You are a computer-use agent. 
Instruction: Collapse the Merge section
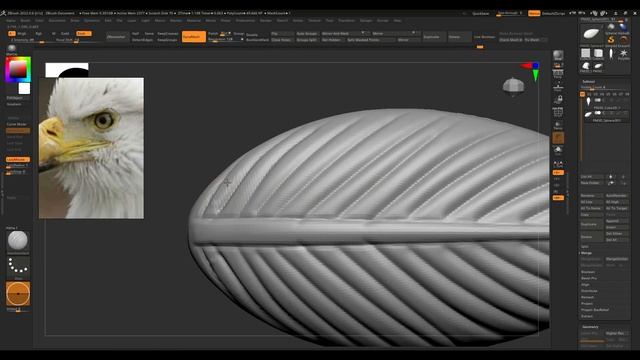(586, 253)
